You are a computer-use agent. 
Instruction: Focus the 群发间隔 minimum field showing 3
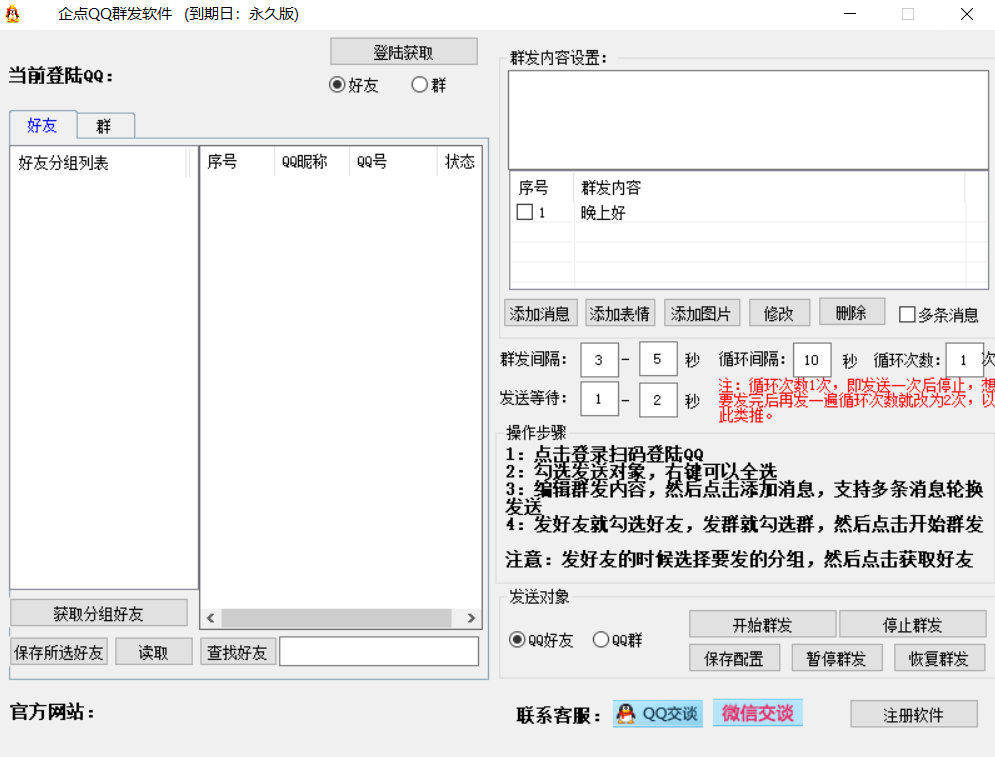click(x=599, y=360)
